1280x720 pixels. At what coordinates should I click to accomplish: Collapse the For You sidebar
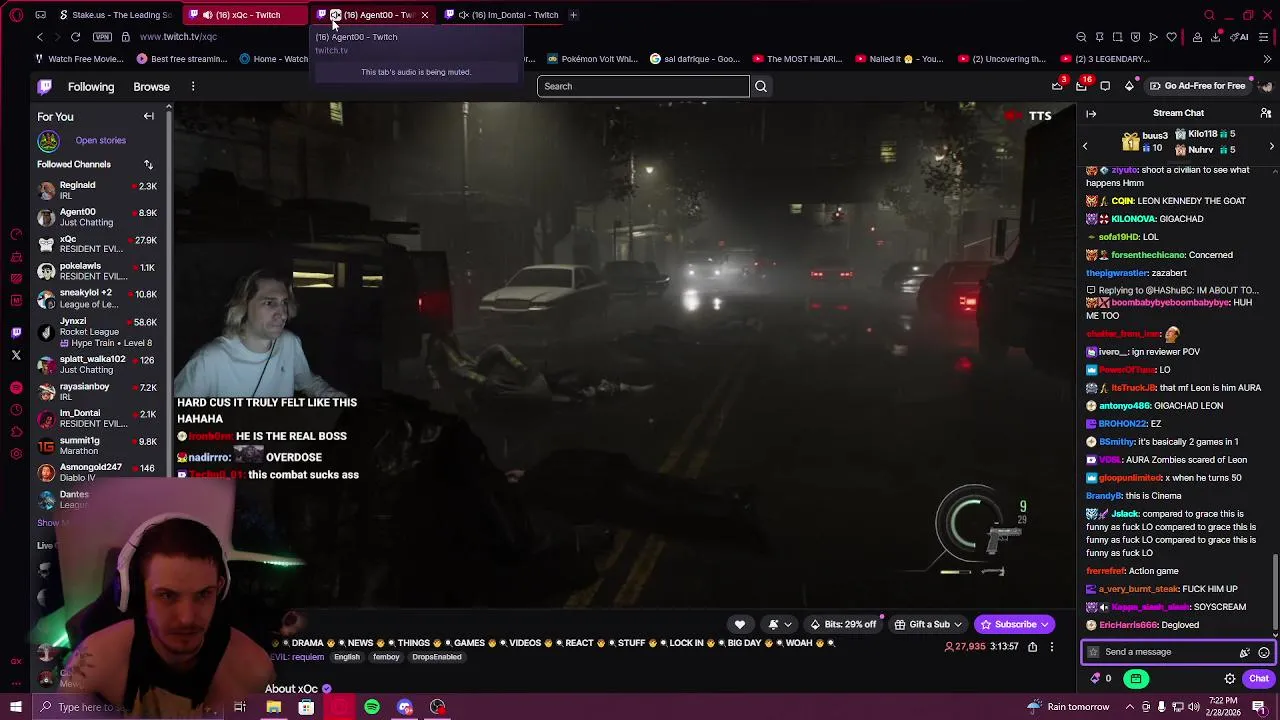[x=149, y=117]
